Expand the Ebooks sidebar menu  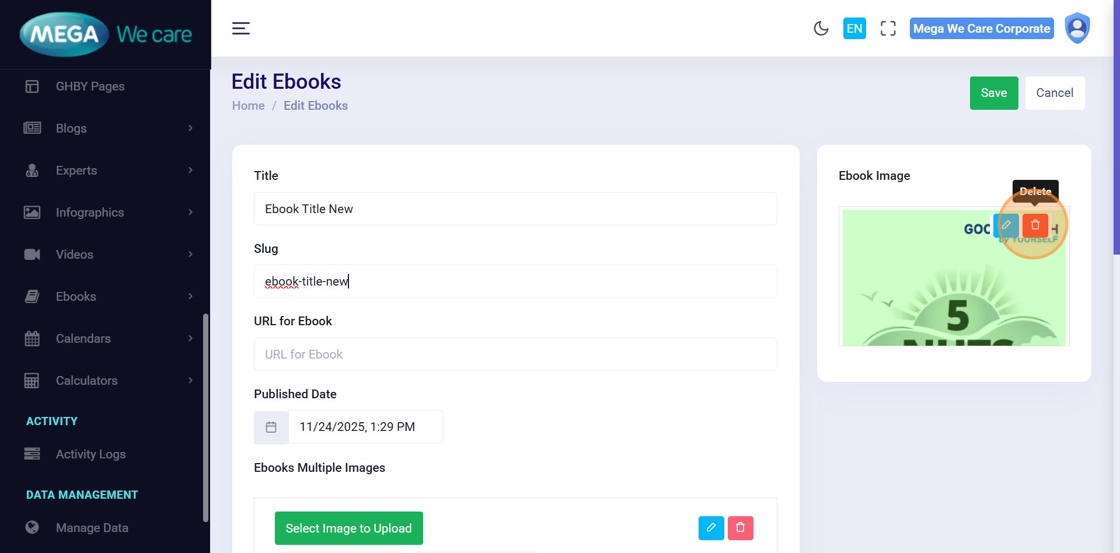click(108, 296)
